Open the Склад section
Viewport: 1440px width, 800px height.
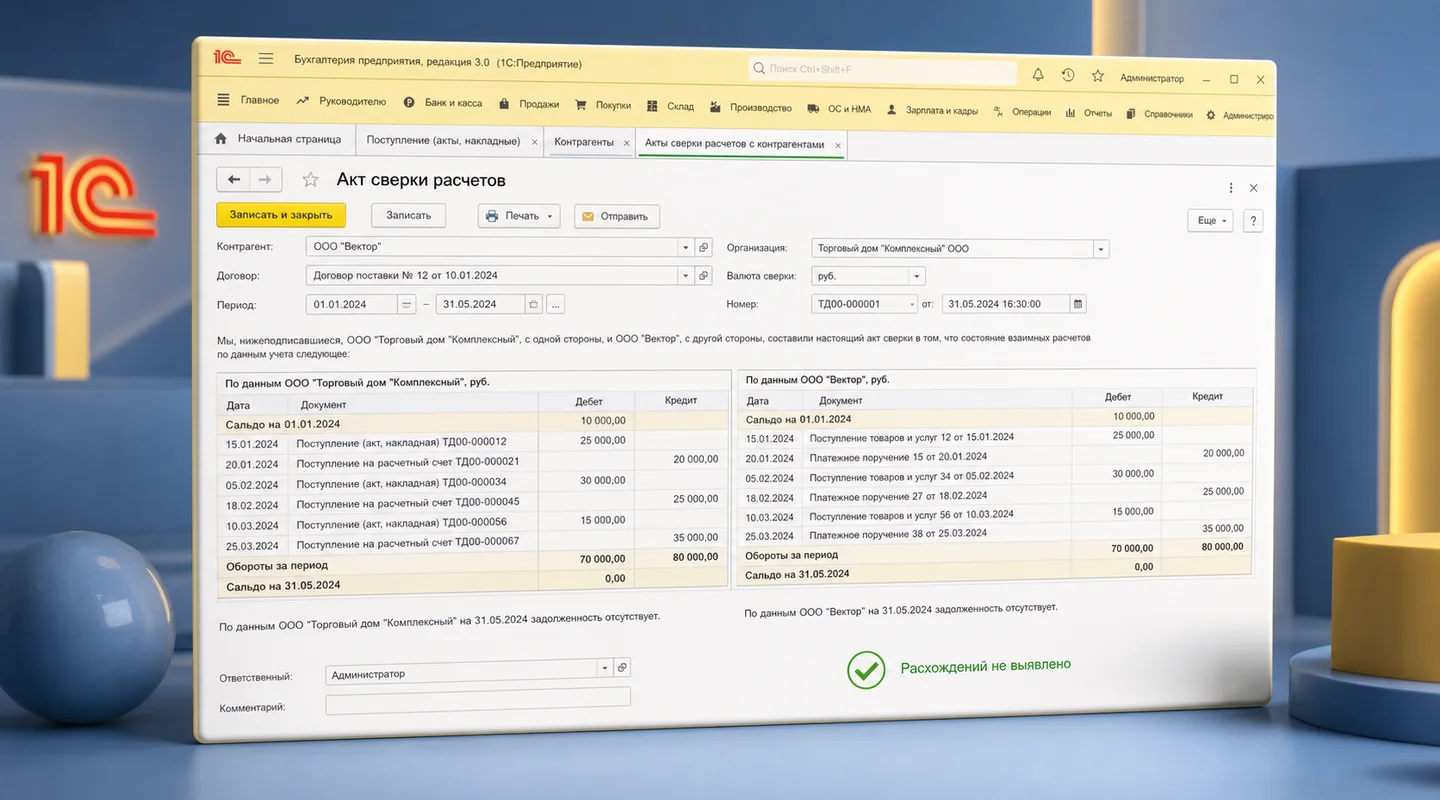[670, 106]
